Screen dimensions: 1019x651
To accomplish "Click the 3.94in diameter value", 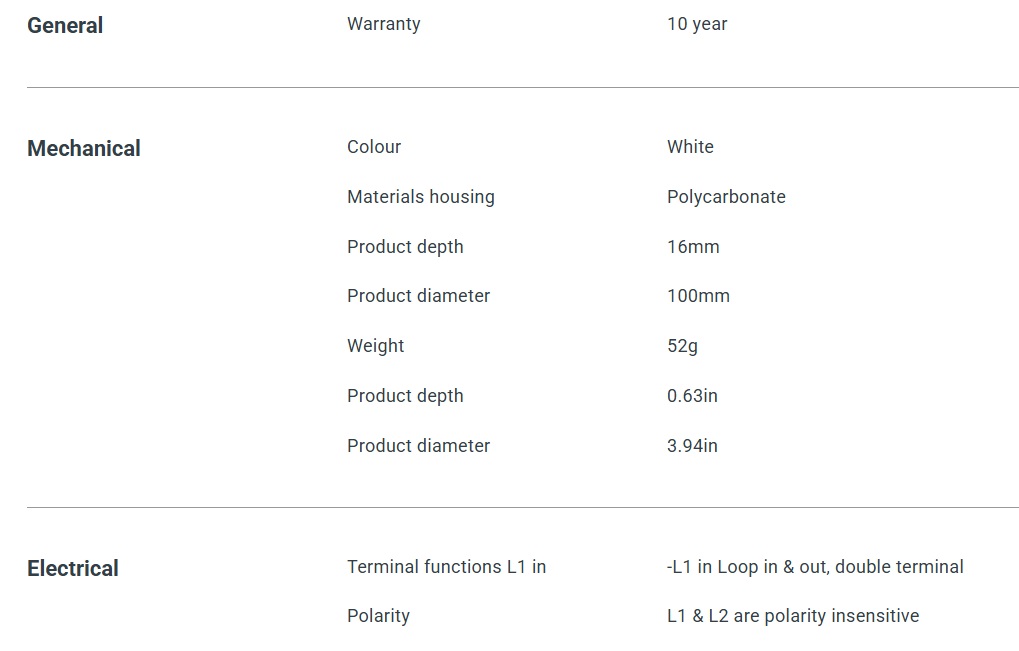I will coord(692,446).
